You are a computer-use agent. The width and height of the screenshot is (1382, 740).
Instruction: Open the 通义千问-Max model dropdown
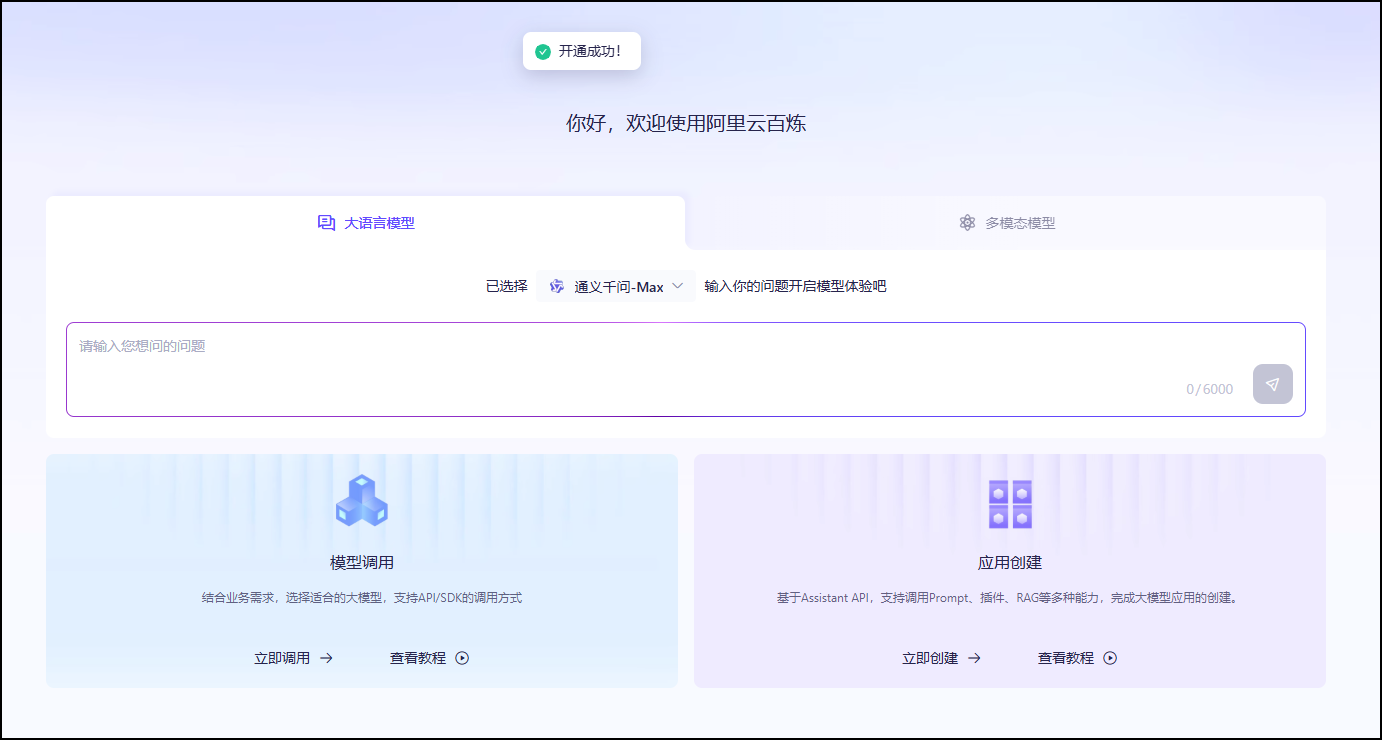click(616, 286)
